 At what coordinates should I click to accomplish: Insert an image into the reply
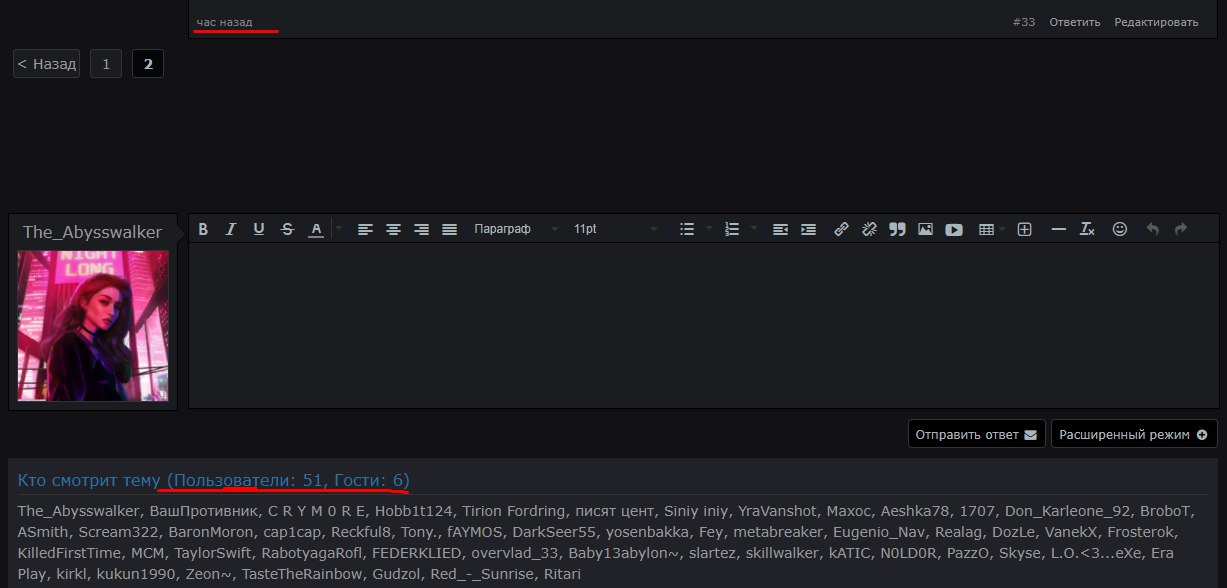[925, 229]
